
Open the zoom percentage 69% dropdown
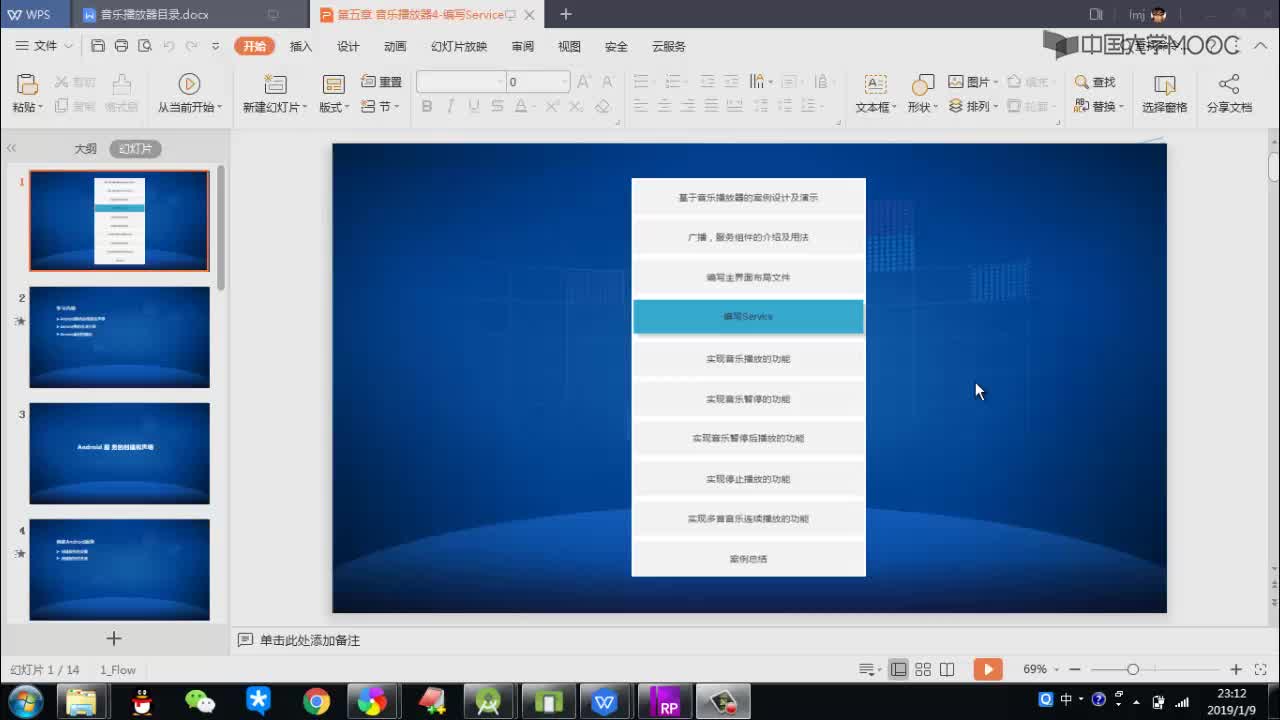1057,669
